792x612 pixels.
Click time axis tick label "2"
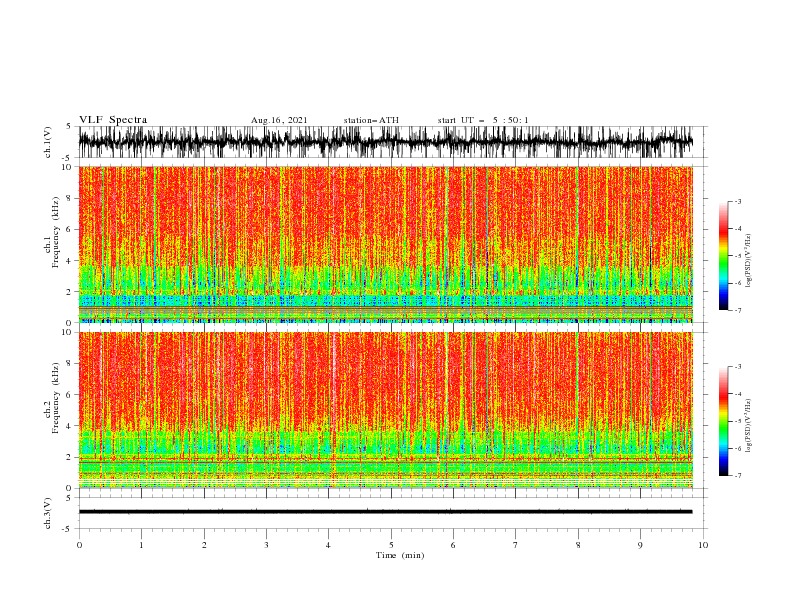[204, 545]
